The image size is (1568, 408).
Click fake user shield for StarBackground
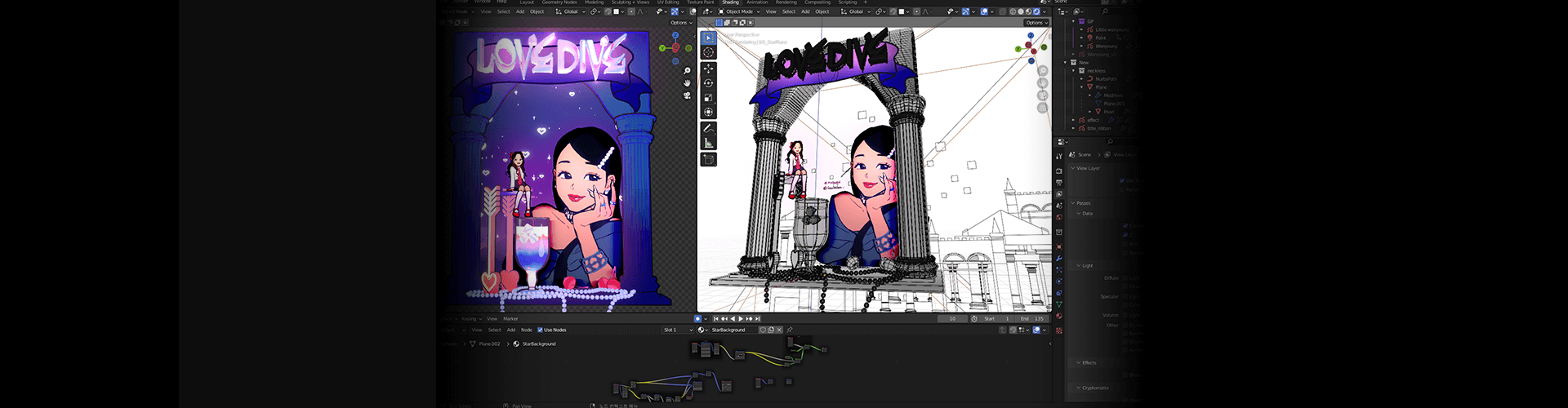(x=763, y=330)
